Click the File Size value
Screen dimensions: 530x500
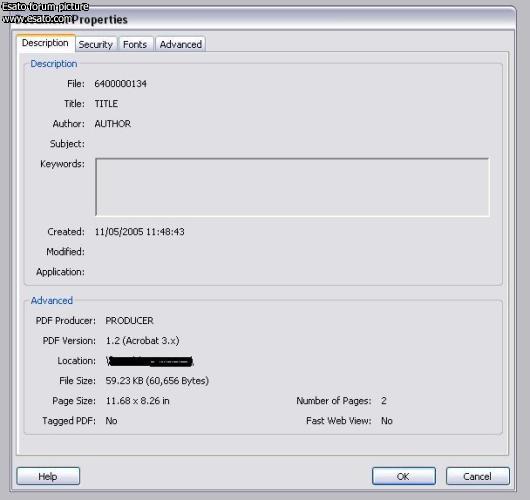pos(157,381)
